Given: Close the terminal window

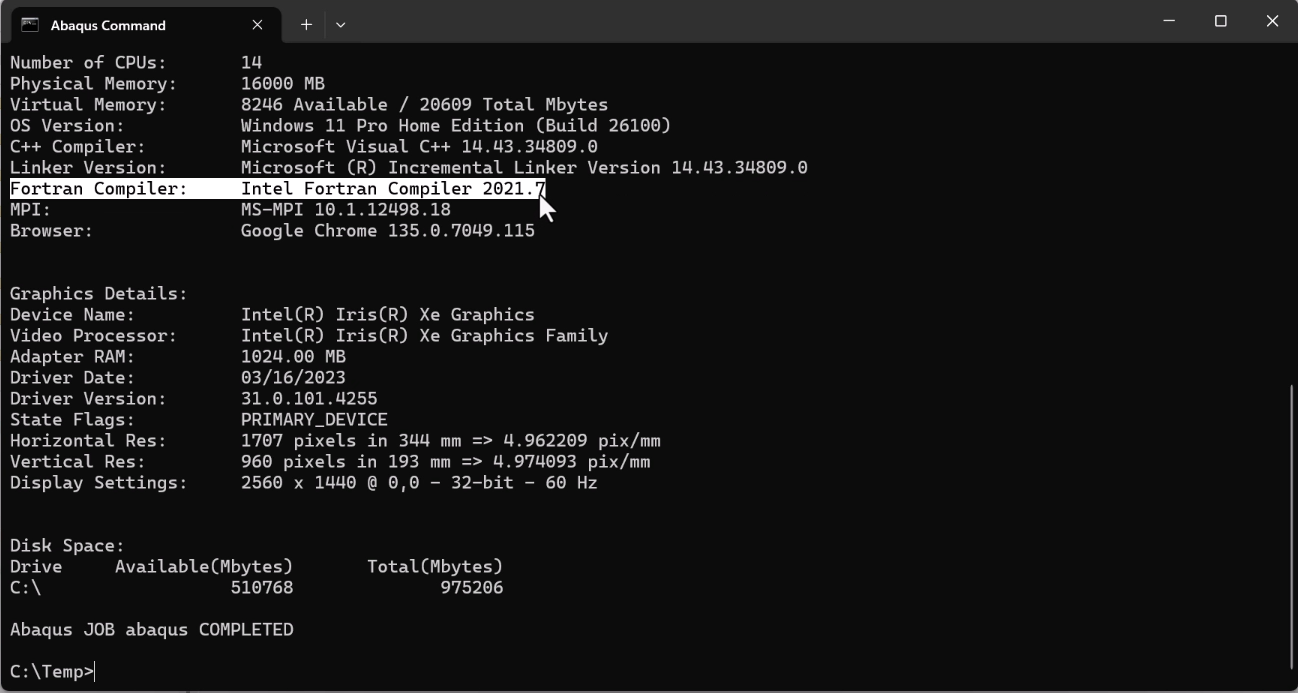Looking at the screenshot, I should (1272, 21).
